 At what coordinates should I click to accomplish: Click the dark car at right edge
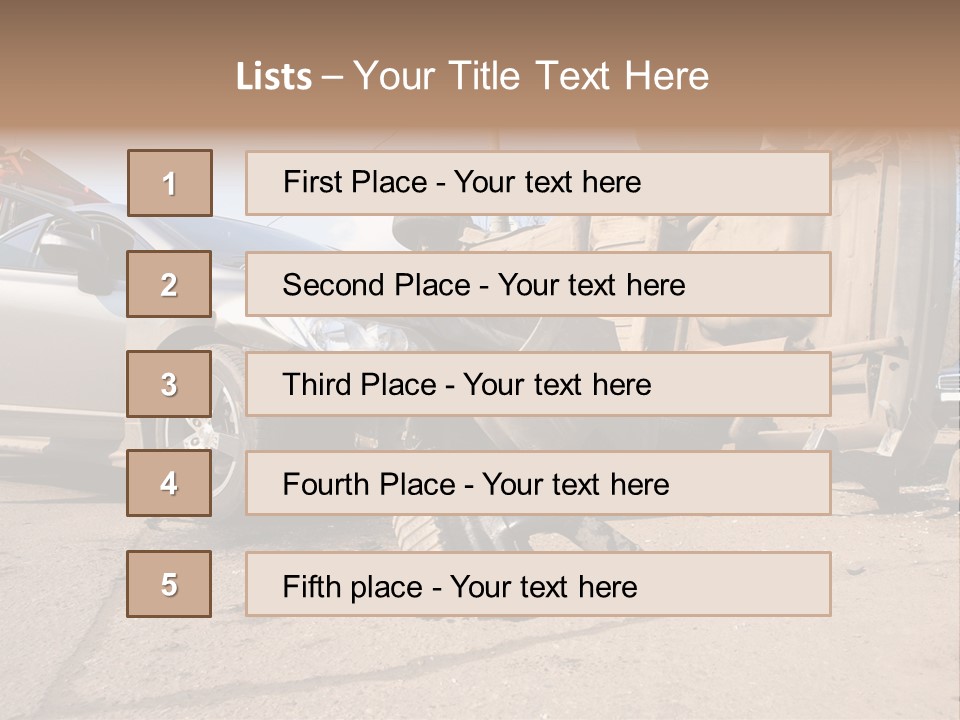point(945,385)
